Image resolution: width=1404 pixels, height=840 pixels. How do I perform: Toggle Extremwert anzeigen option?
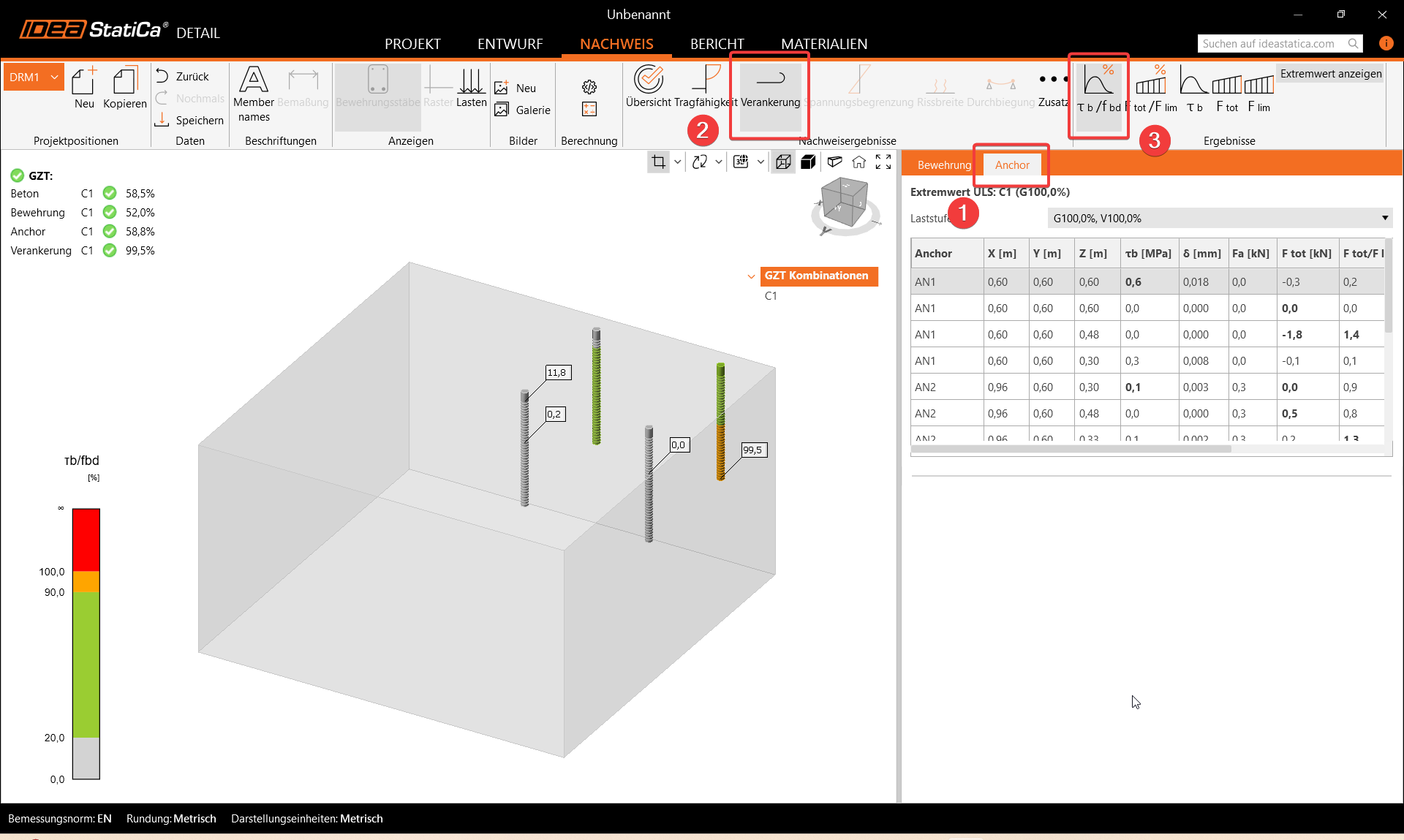[x=1330, y=74]
